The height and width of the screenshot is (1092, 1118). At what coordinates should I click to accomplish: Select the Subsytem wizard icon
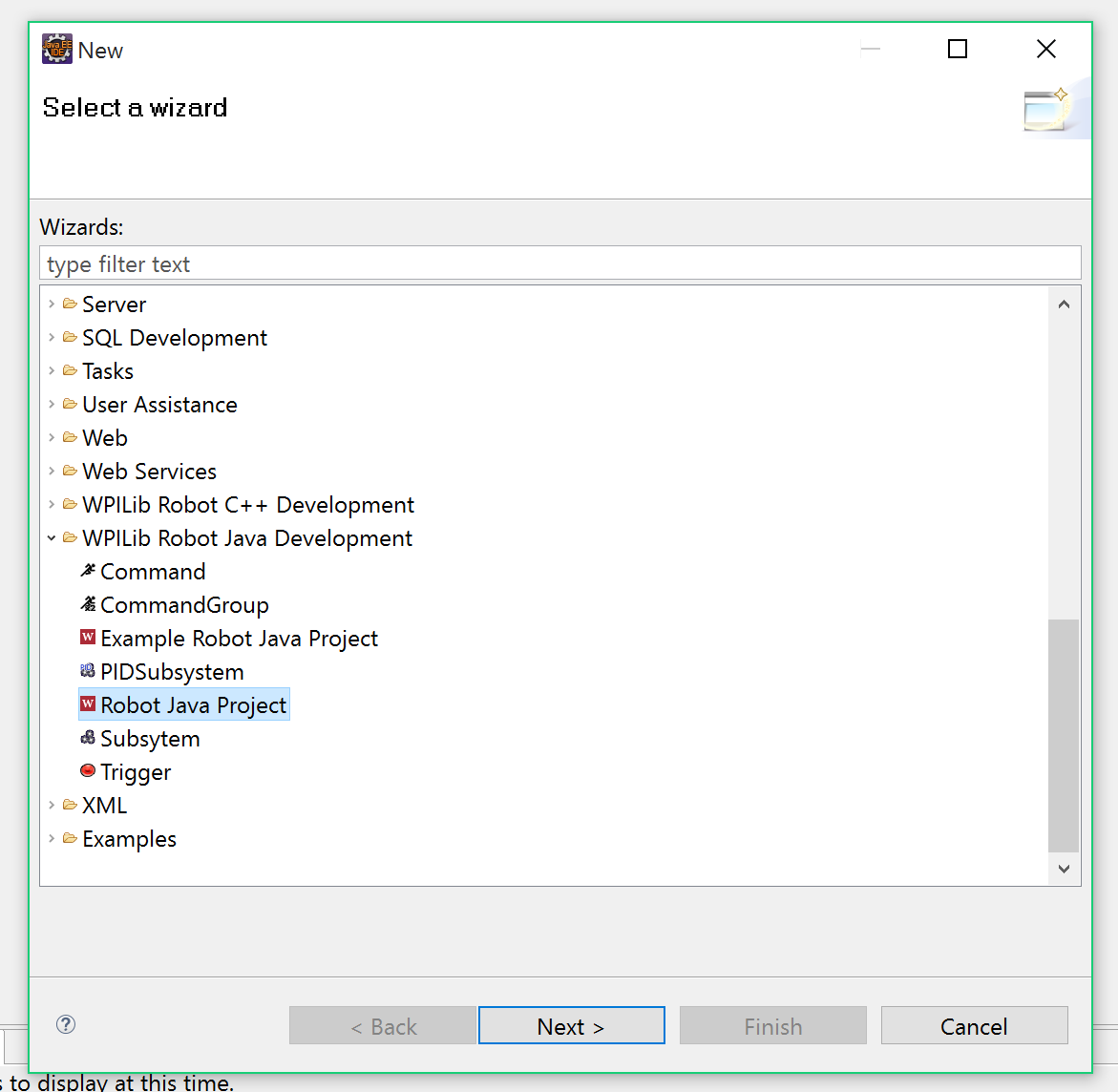tap(87, 738)
